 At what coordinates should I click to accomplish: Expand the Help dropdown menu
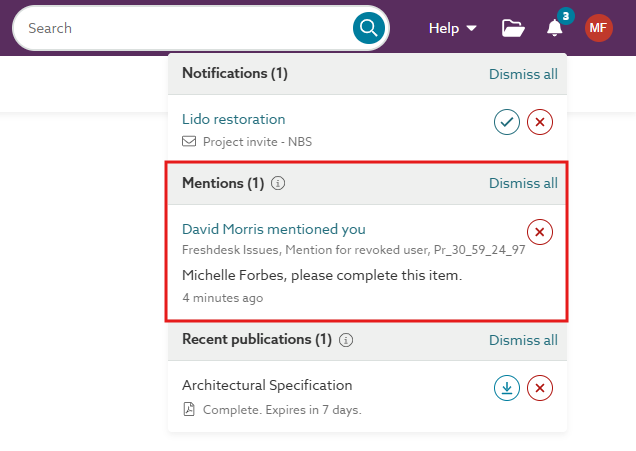coord(453,28)
